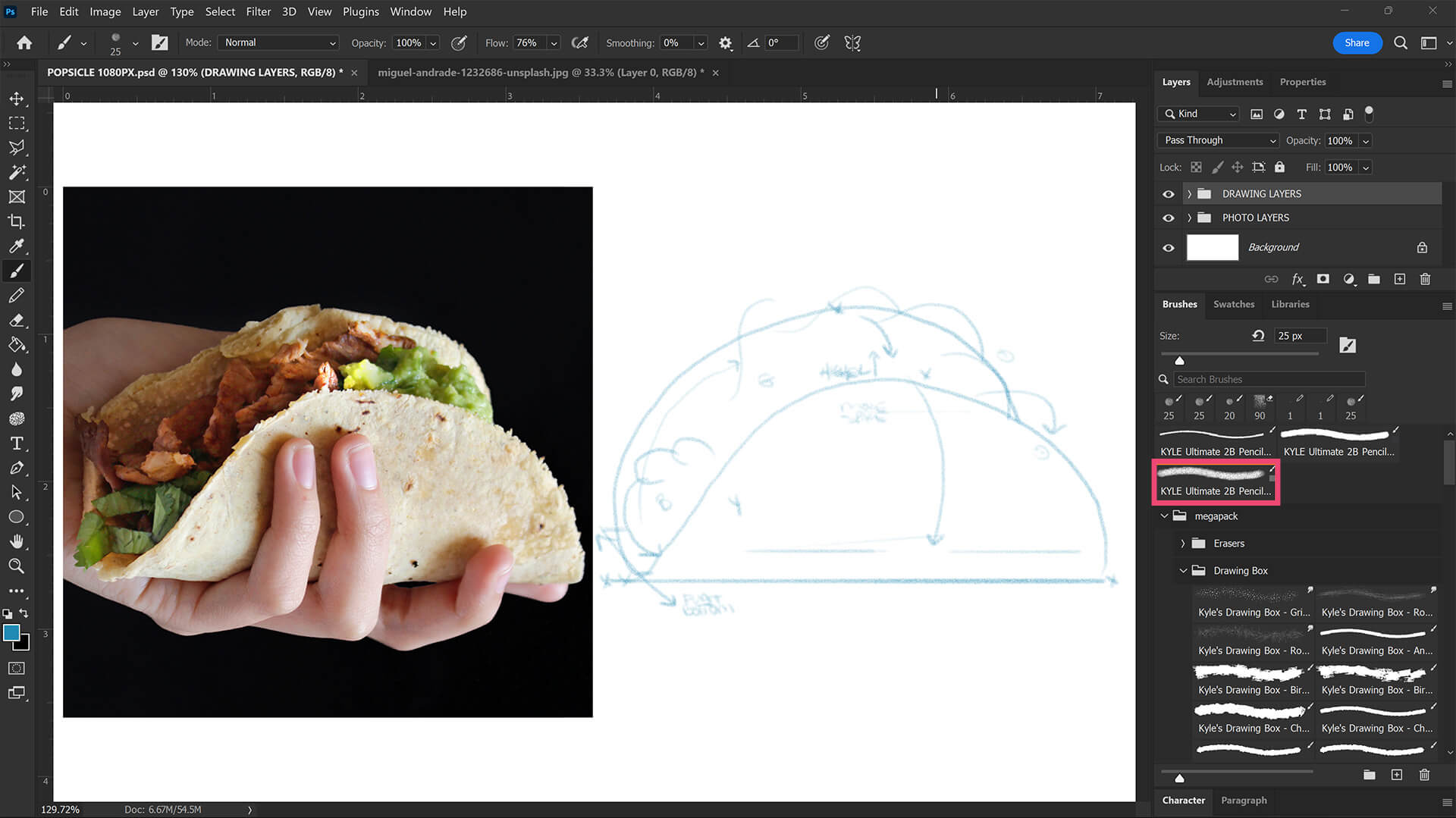The height and width of the screenshot is (818, 1456).
Task: Open the search magnifier in top bar
Action: tap(1401, 43)
